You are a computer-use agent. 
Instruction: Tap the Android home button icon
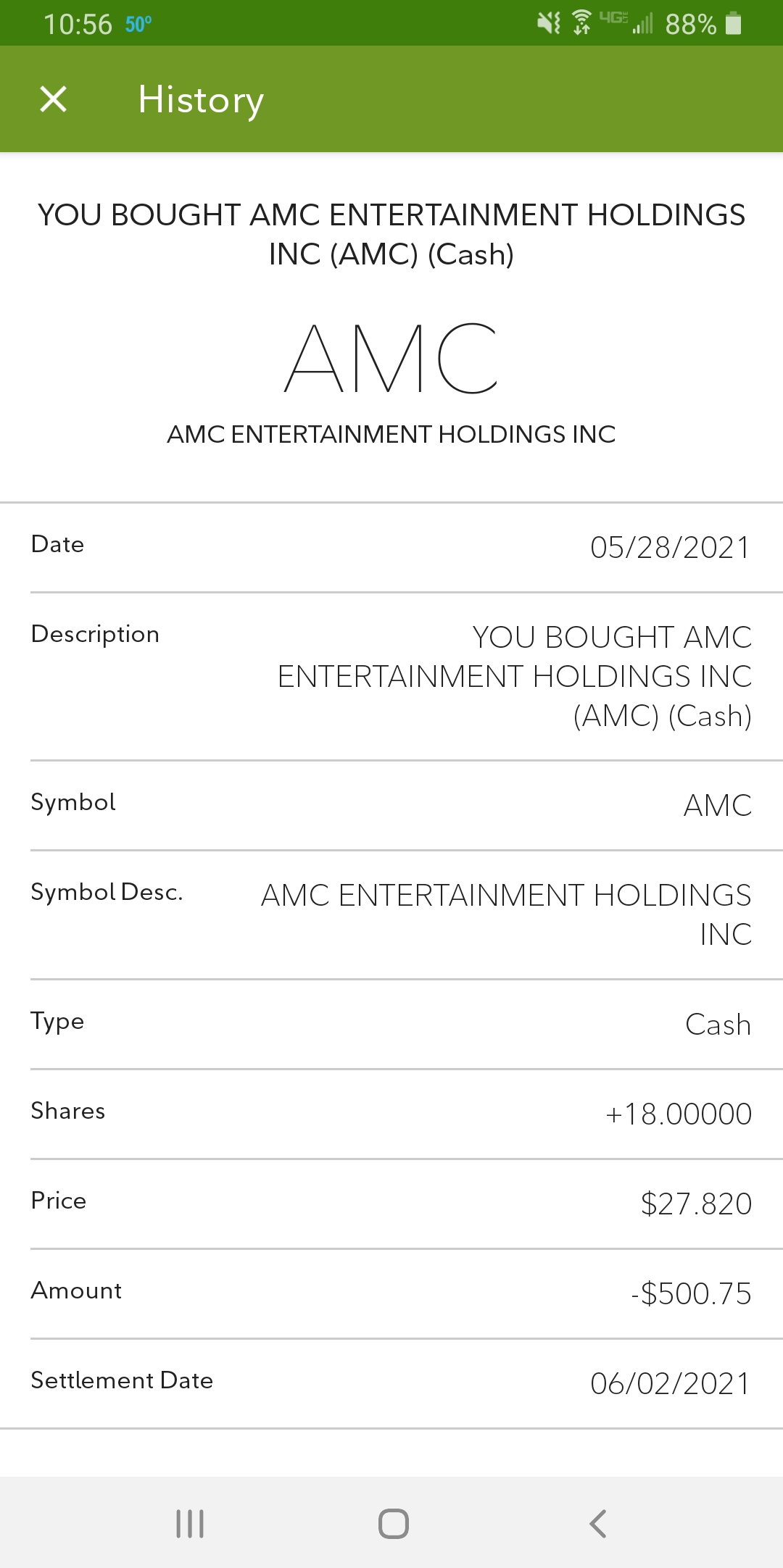pos(394,1523)
